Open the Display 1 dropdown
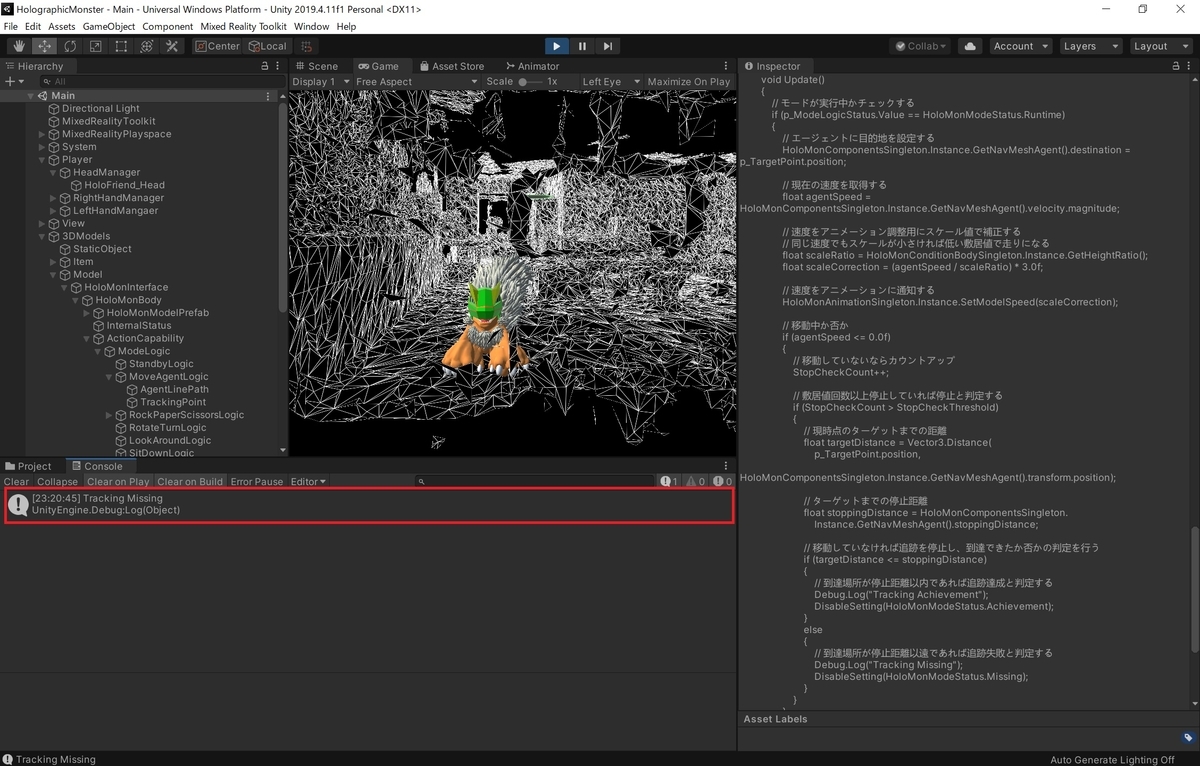The height and width of the screenshot is (766, 1200). pos(321,82)
